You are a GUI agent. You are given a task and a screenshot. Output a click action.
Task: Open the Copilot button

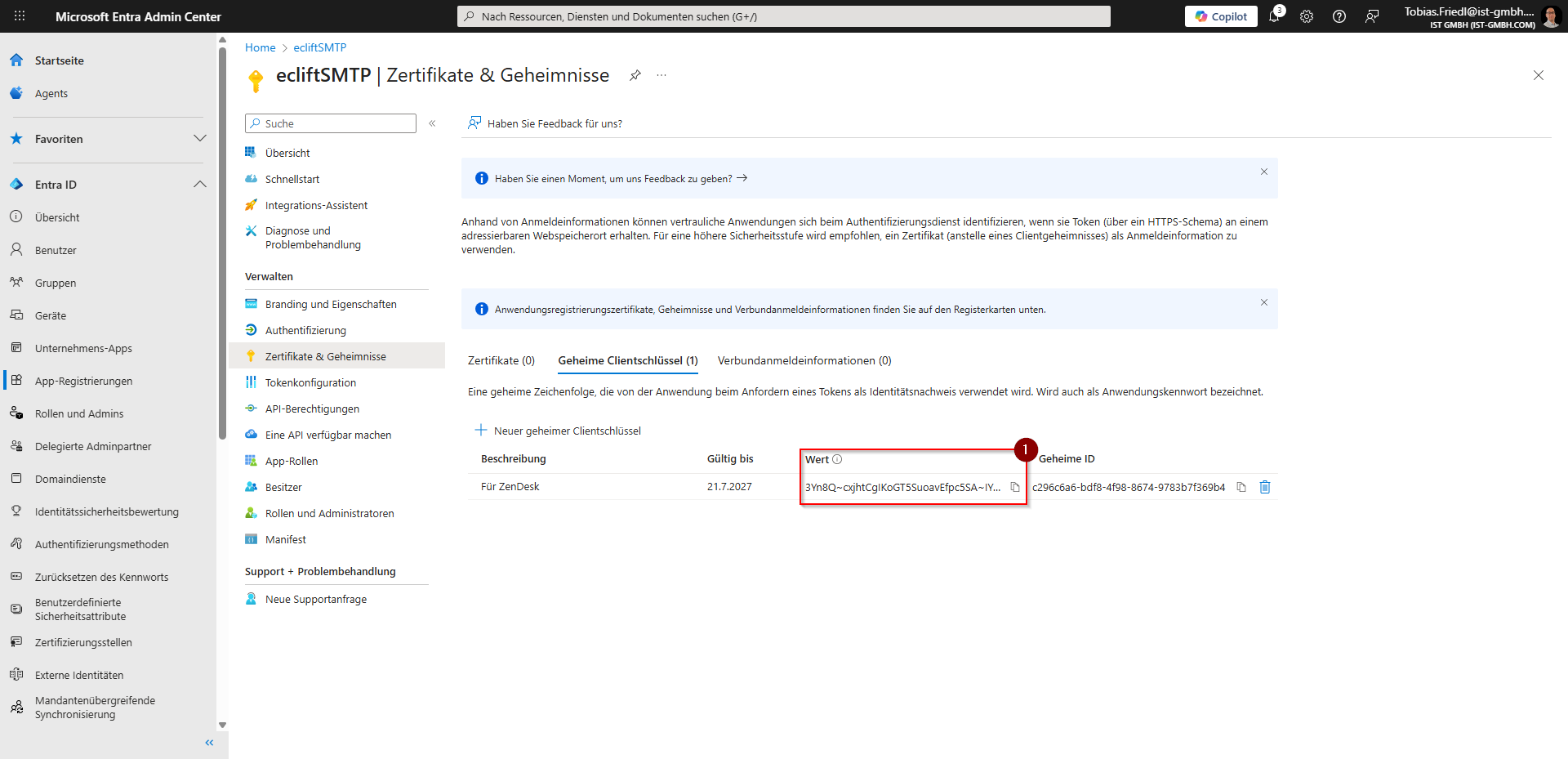(x=1221, y=16)
